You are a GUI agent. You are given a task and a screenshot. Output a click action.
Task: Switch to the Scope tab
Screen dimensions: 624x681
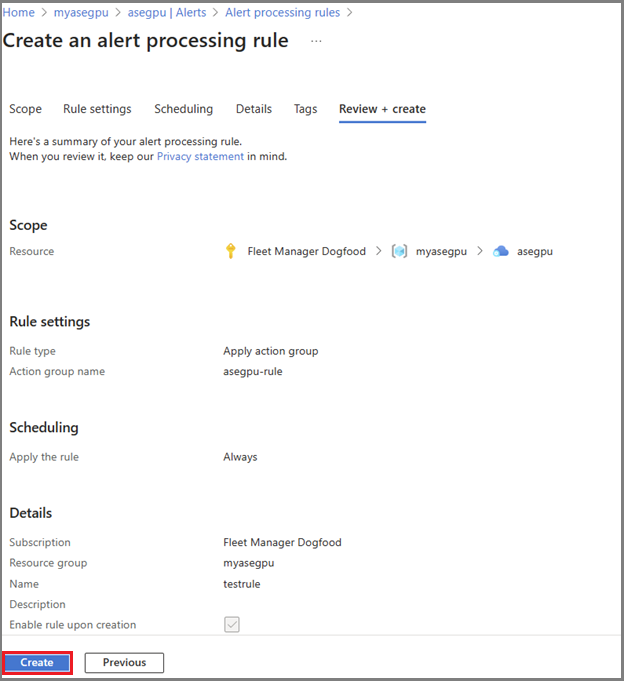(x=26, y=109)
